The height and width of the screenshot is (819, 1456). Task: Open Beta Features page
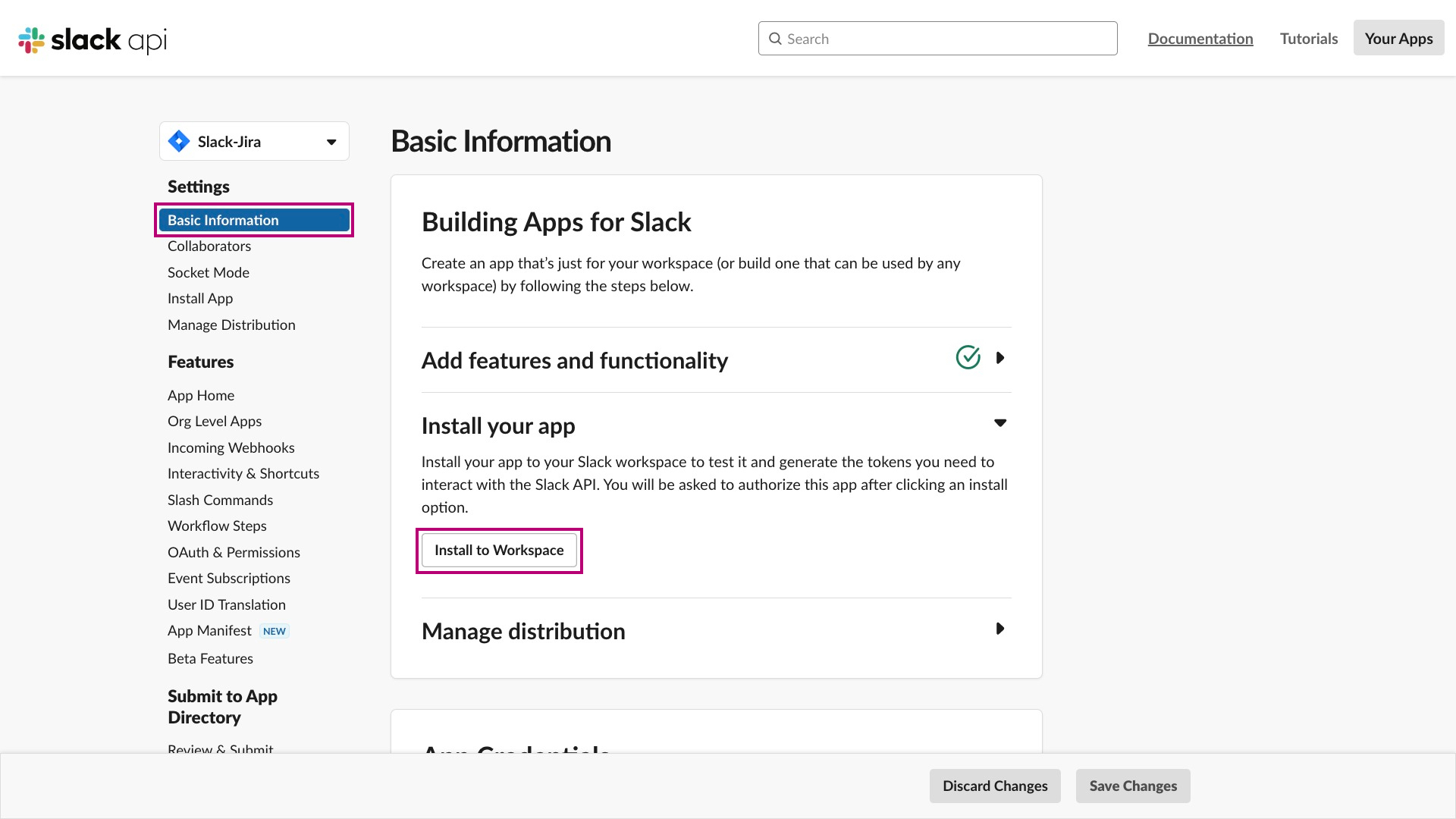[210, 659]
